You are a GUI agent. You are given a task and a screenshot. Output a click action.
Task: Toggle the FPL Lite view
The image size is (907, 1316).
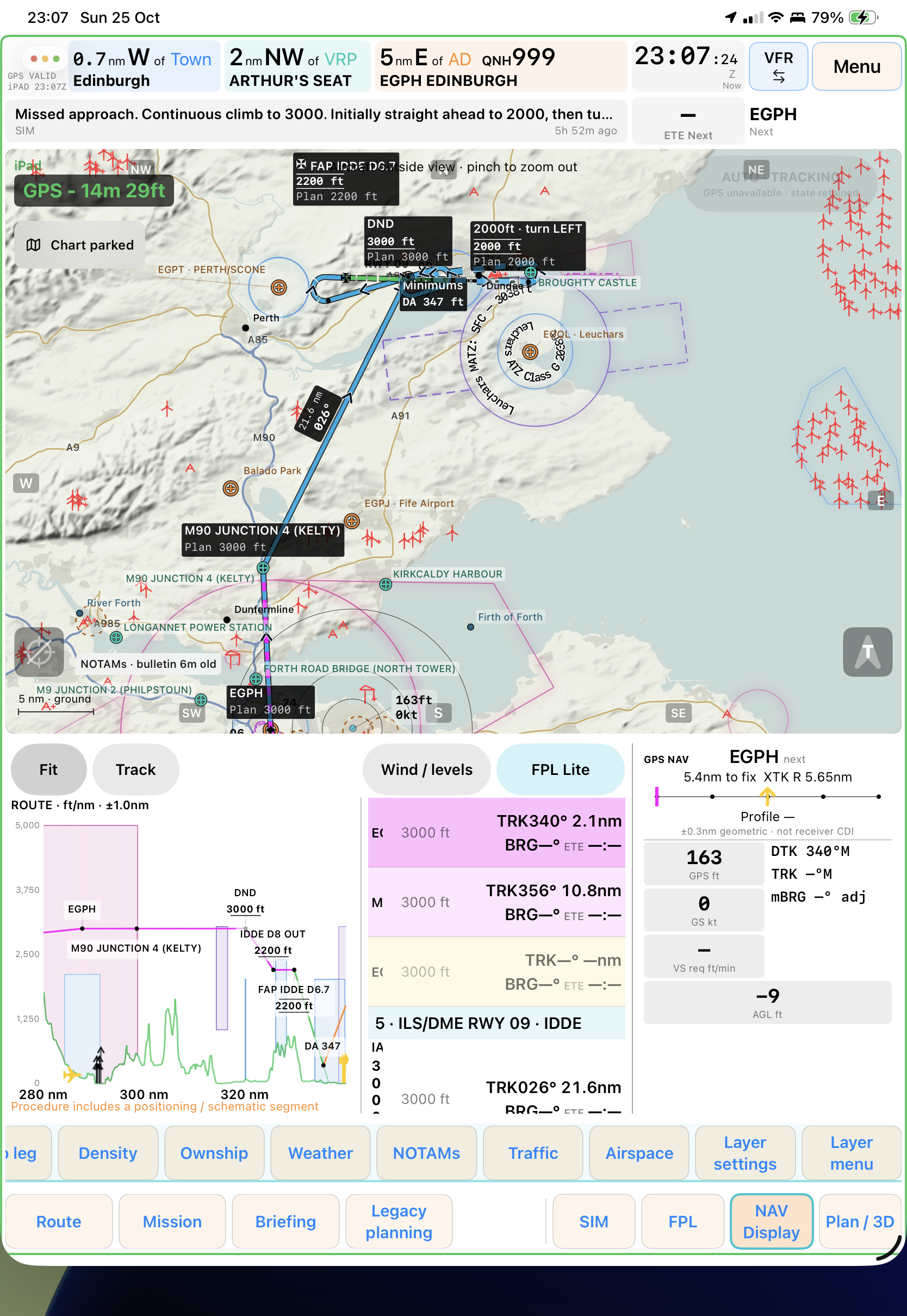(560, 769)
